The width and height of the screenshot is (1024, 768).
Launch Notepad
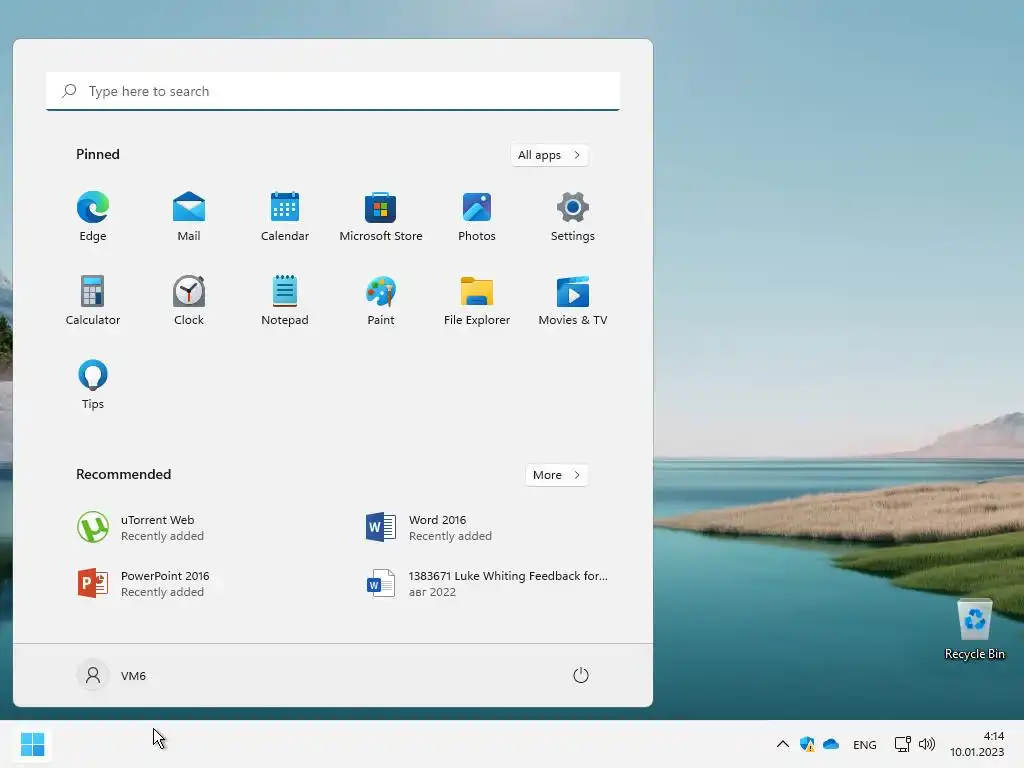285,301
